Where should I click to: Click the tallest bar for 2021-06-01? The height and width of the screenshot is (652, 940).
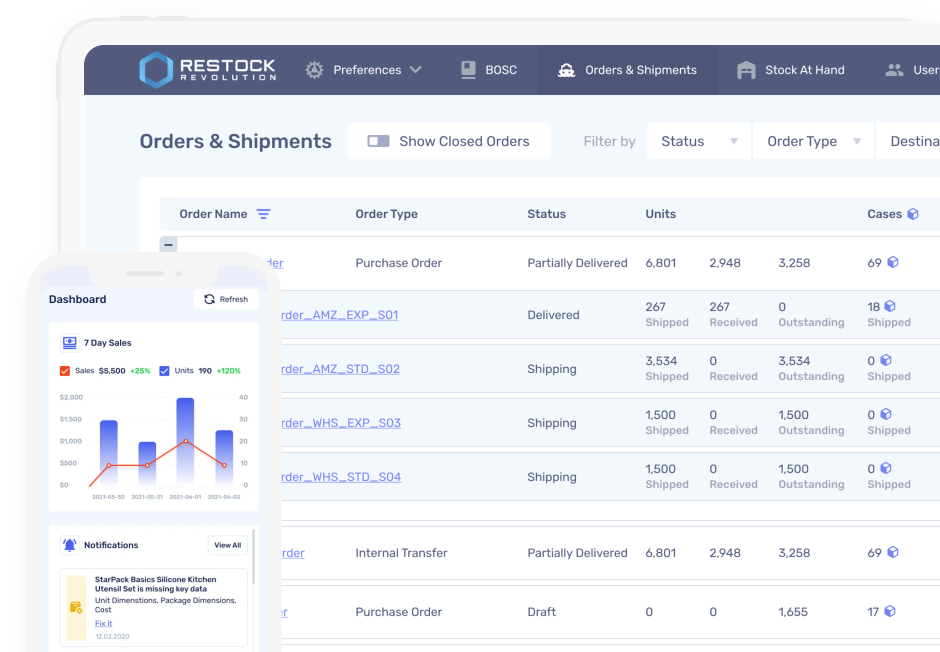[185, 441]
